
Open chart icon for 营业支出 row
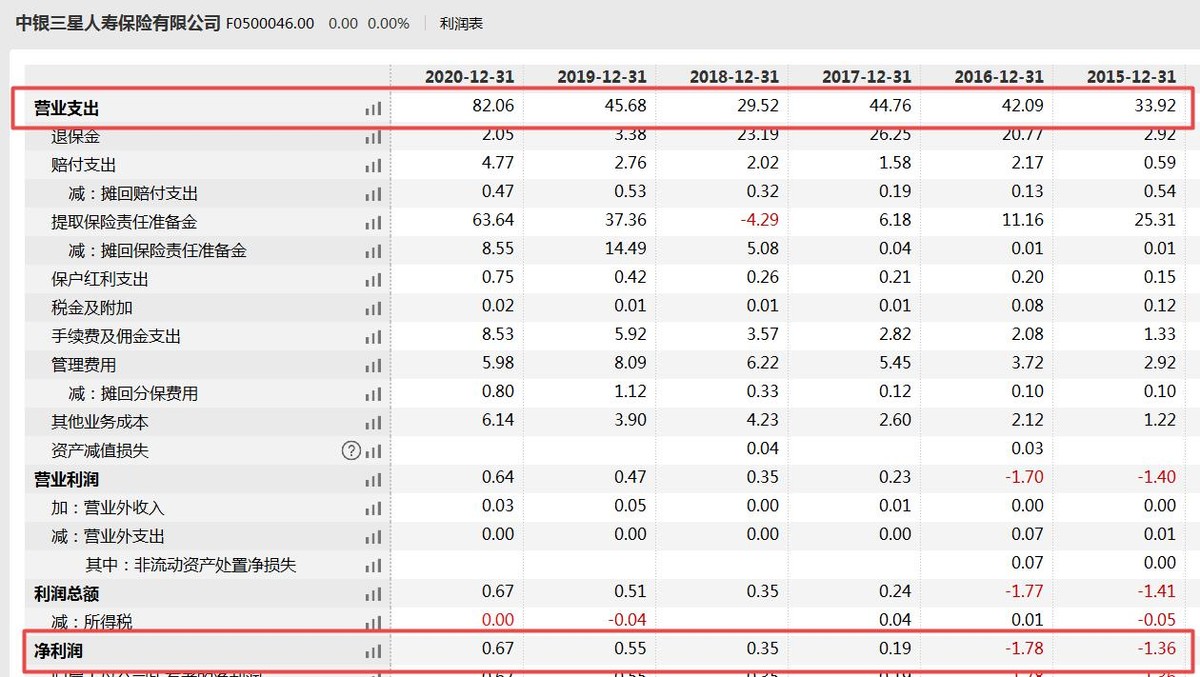[x=373, y=109]
